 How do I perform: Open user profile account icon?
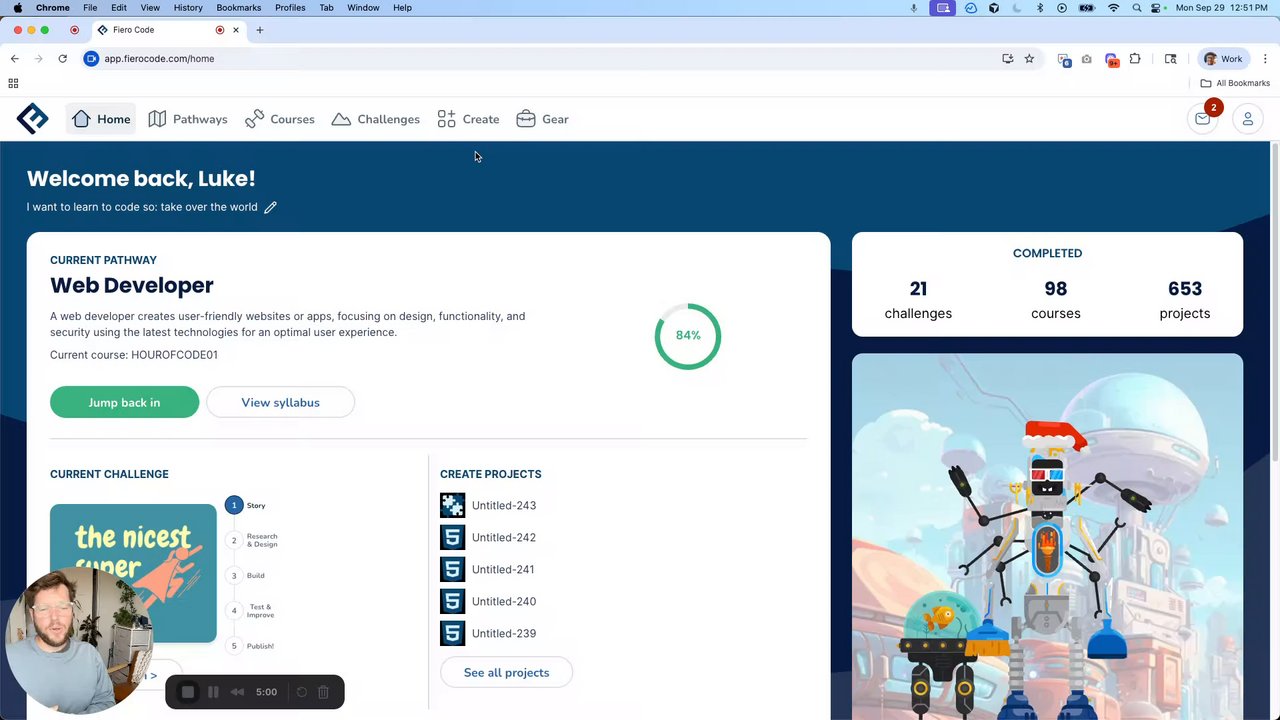coord(1248,119)
